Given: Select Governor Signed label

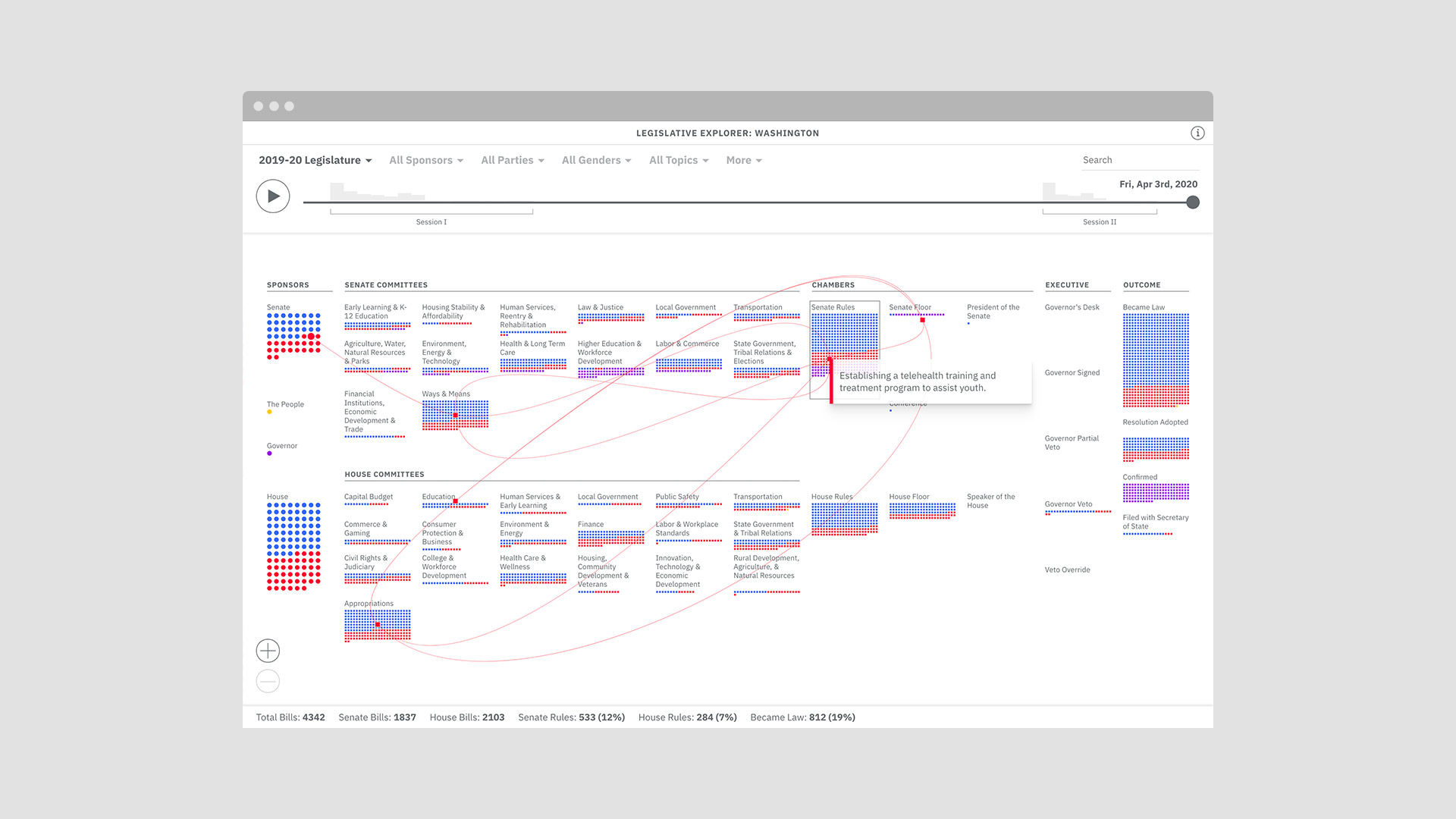Looking at the screenshot, I should point(1072,372).
